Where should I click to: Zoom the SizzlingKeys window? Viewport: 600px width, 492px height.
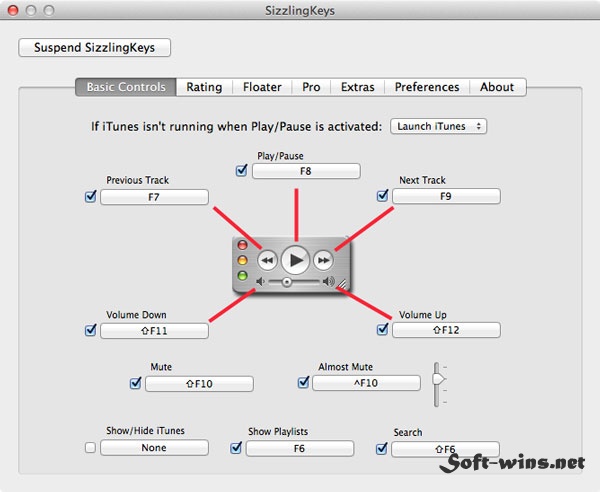tap(49, 10)
